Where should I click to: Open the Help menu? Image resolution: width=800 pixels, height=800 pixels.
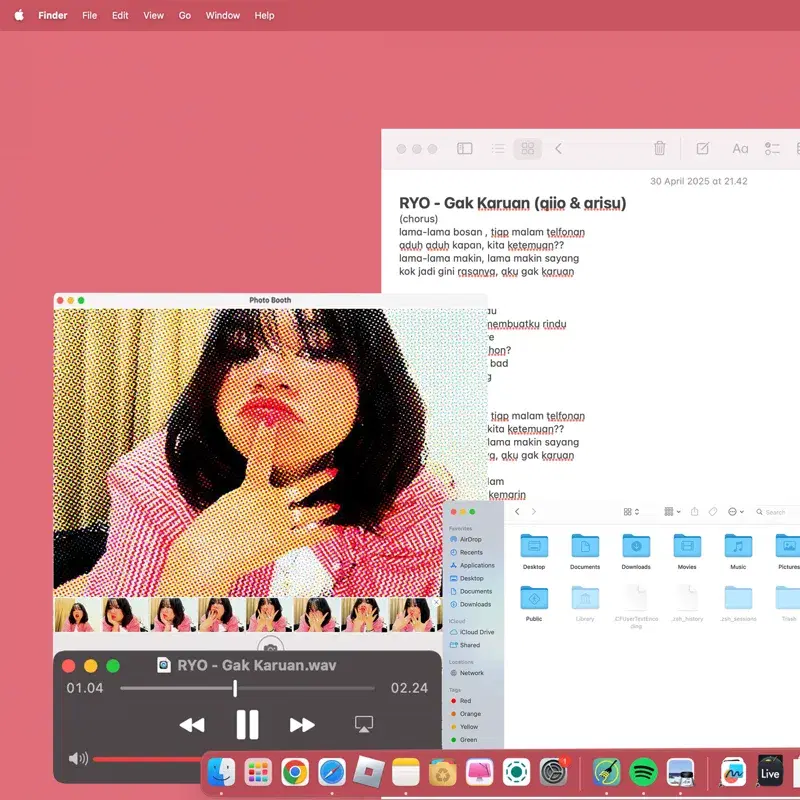tap(264, 15)
